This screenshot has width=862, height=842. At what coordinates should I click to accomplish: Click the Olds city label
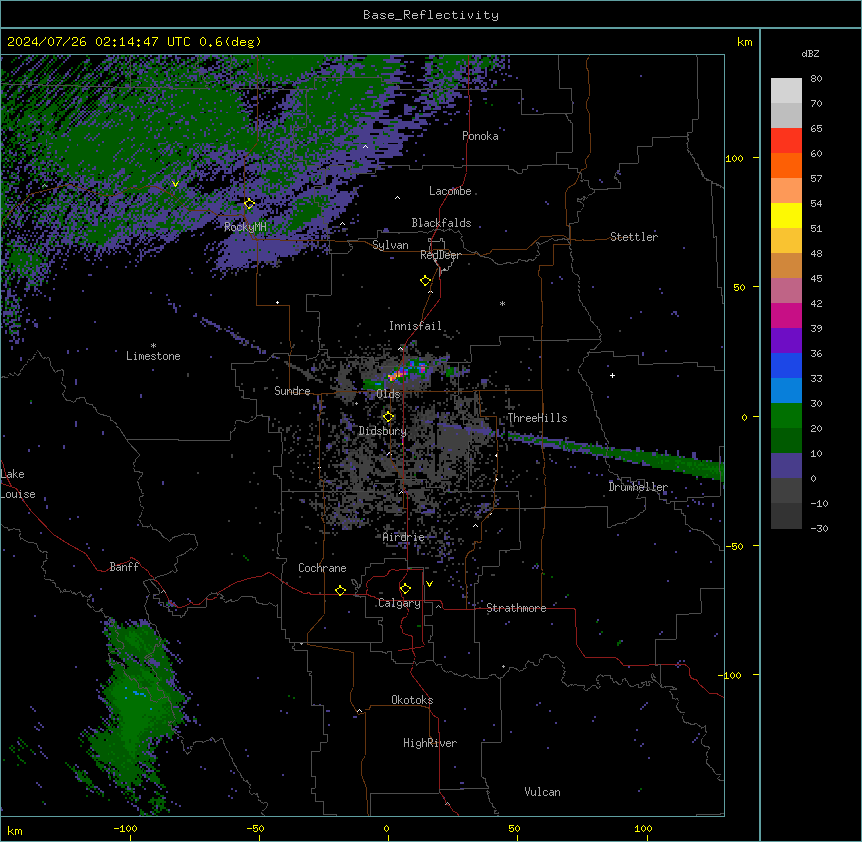click(388, 394)
